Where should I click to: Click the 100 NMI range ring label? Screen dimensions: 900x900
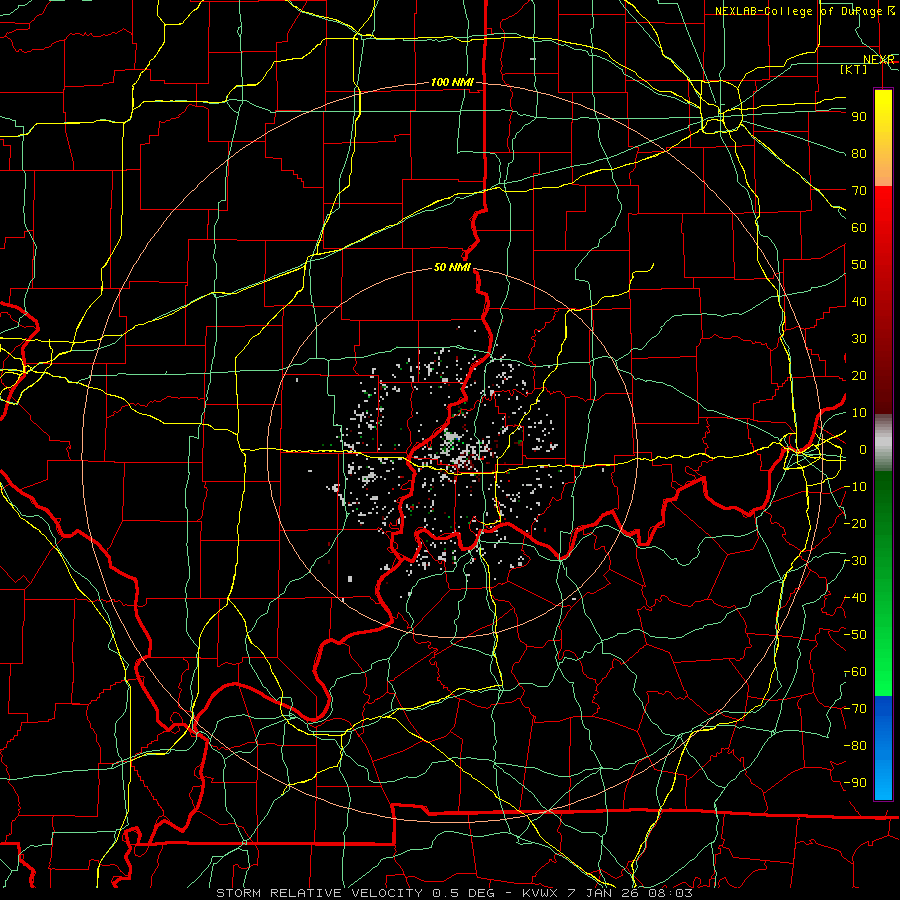452,83
